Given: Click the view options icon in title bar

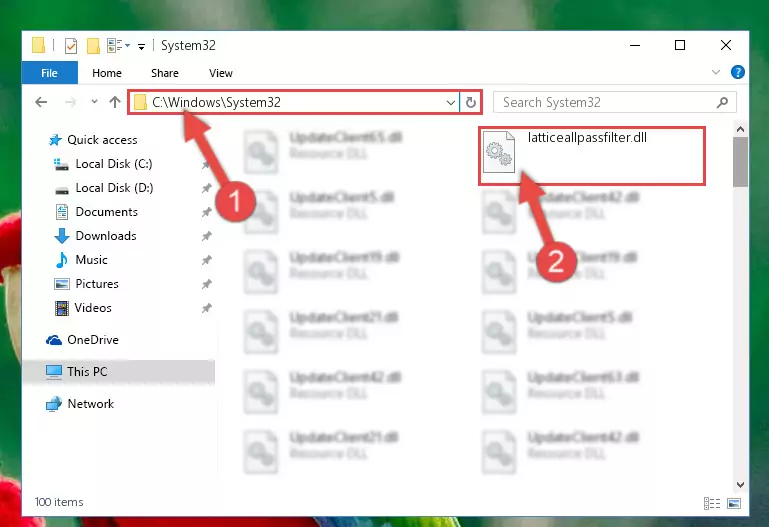Looking at the screenshot, I should click(x=118, y=46).
